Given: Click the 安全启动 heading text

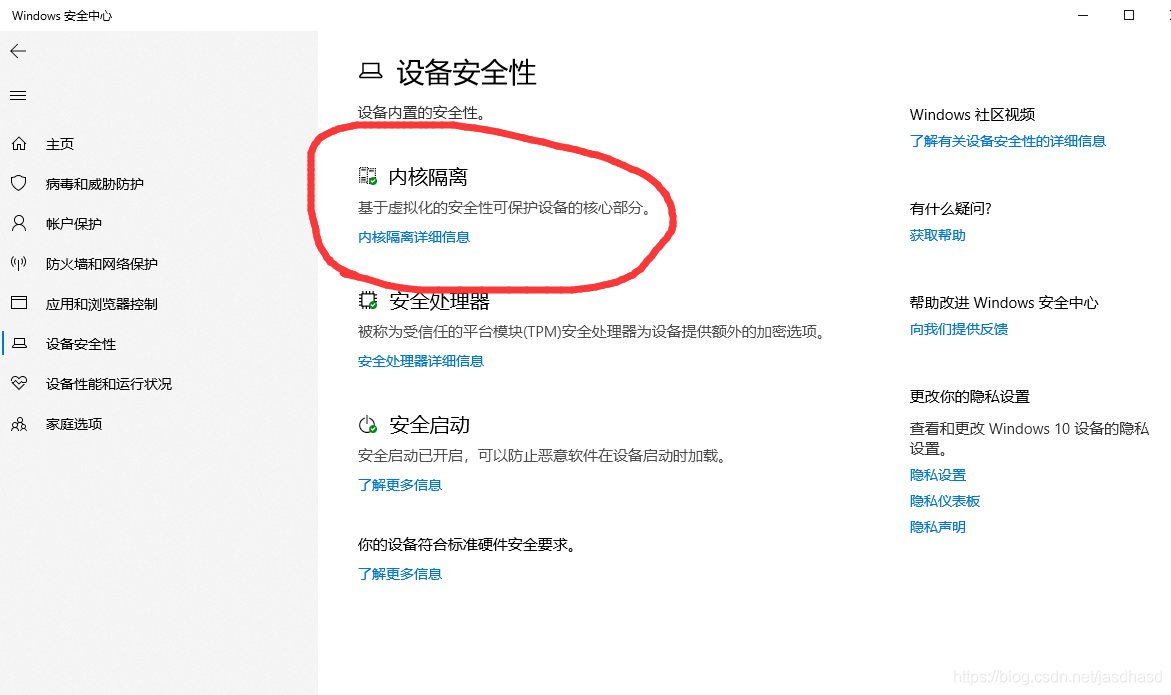Looking at the screenshot, I should [x=429, y=426].
